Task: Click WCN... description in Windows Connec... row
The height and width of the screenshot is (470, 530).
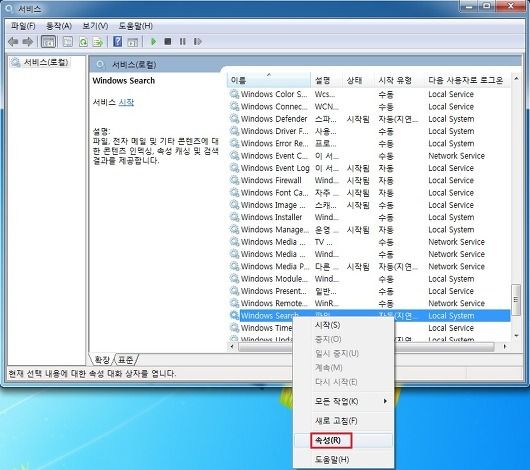Action: coord(327,107)
